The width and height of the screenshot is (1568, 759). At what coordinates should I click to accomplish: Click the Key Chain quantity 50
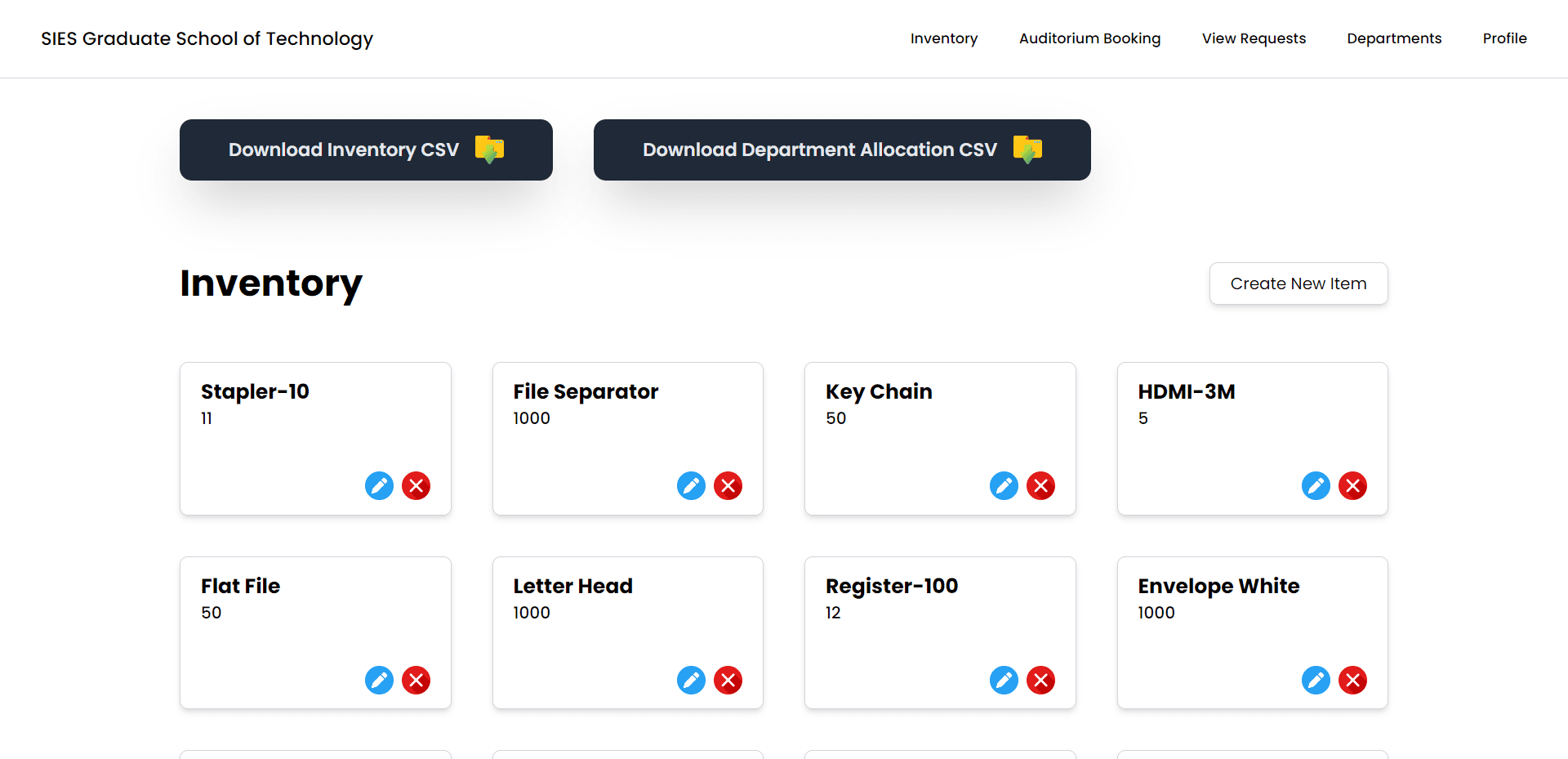point(835,418)
